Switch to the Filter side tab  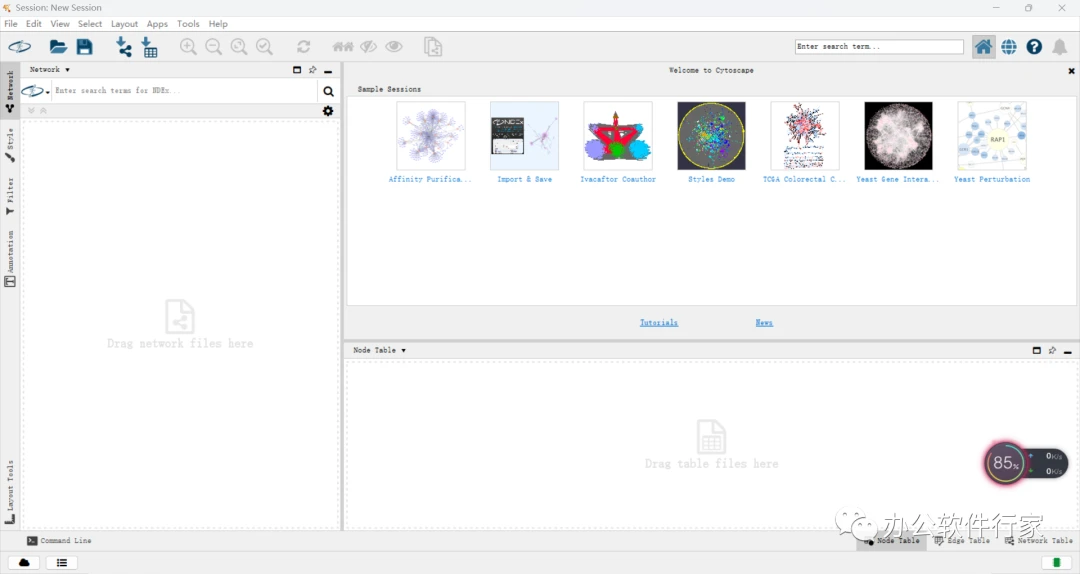point(10,196)
